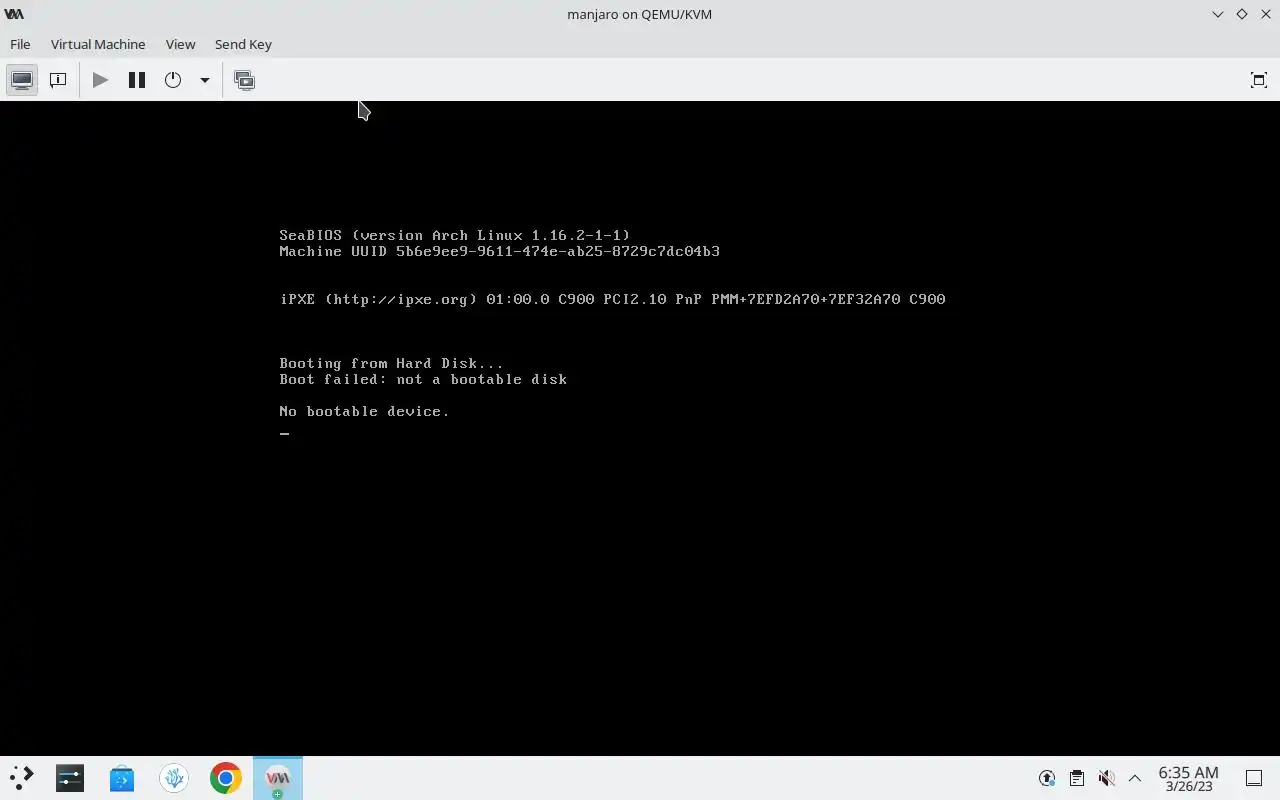
Task: Click "Boot failed: not a bootable disk"
Action: coord(423,379)
